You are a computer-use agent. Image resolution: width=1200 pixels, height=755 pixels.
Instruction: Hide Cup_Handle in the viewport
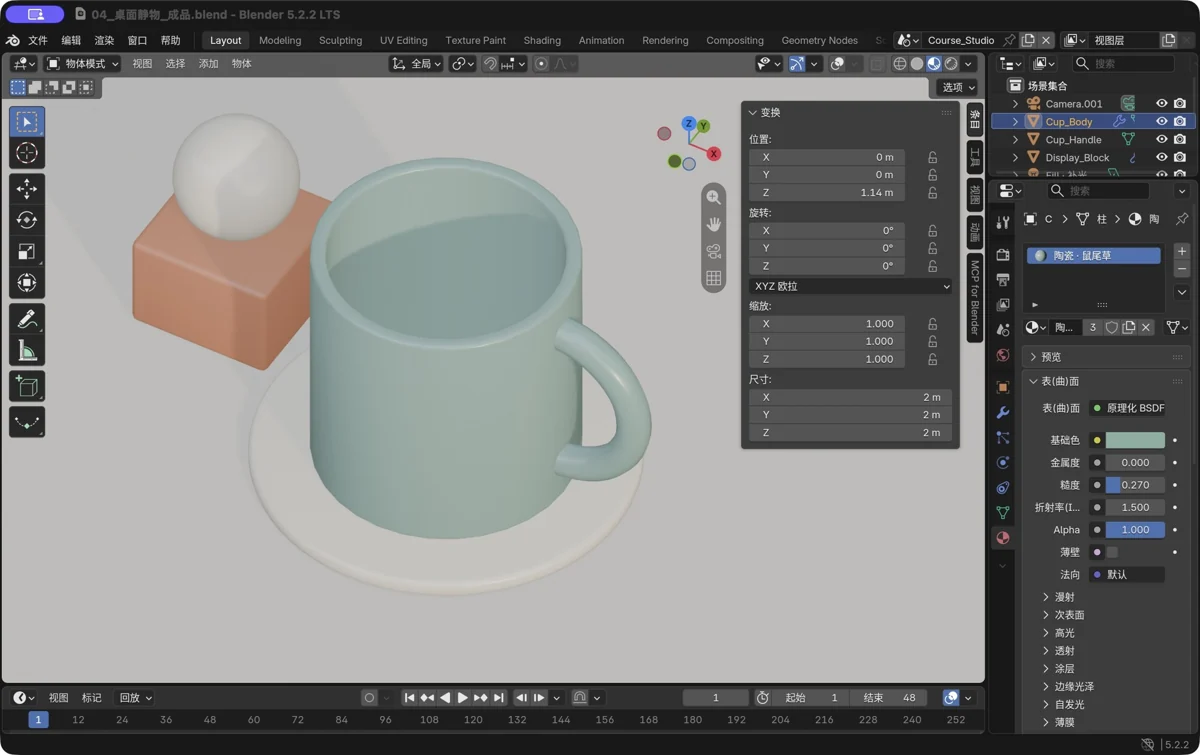click(x=1161, y=140)
